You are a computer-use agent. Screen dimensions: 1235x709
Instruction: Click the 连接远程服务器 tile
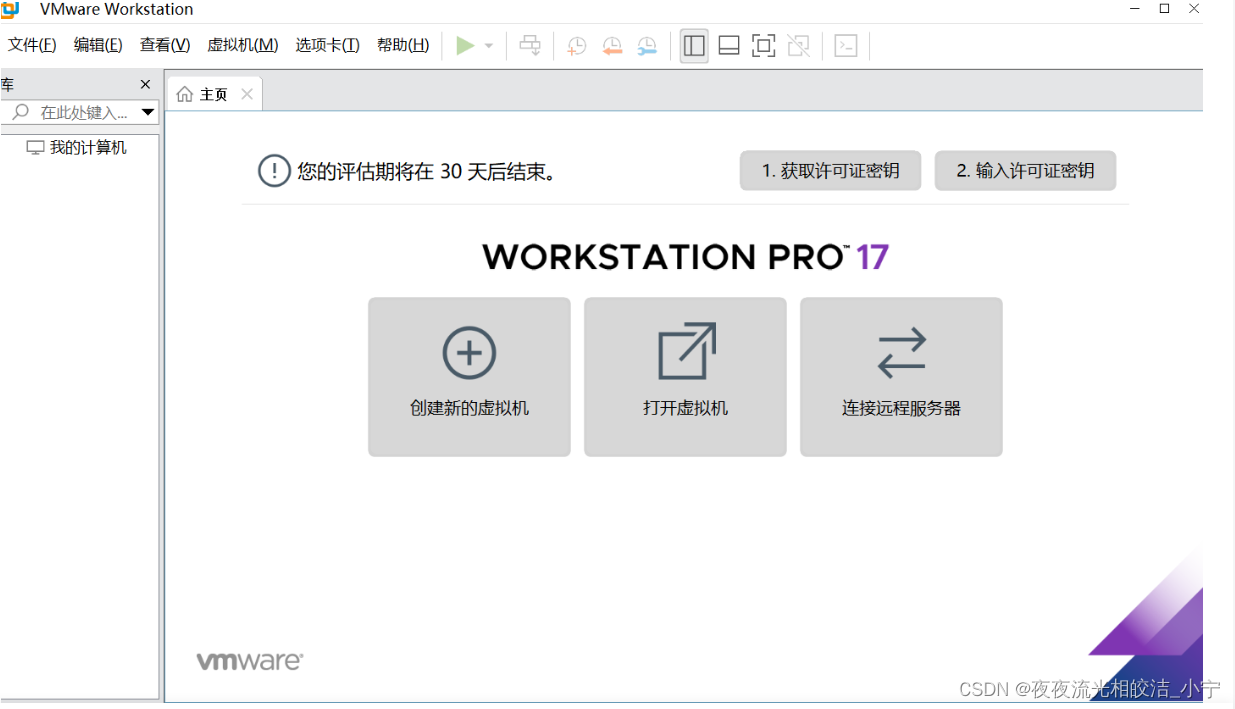point(901,377)
